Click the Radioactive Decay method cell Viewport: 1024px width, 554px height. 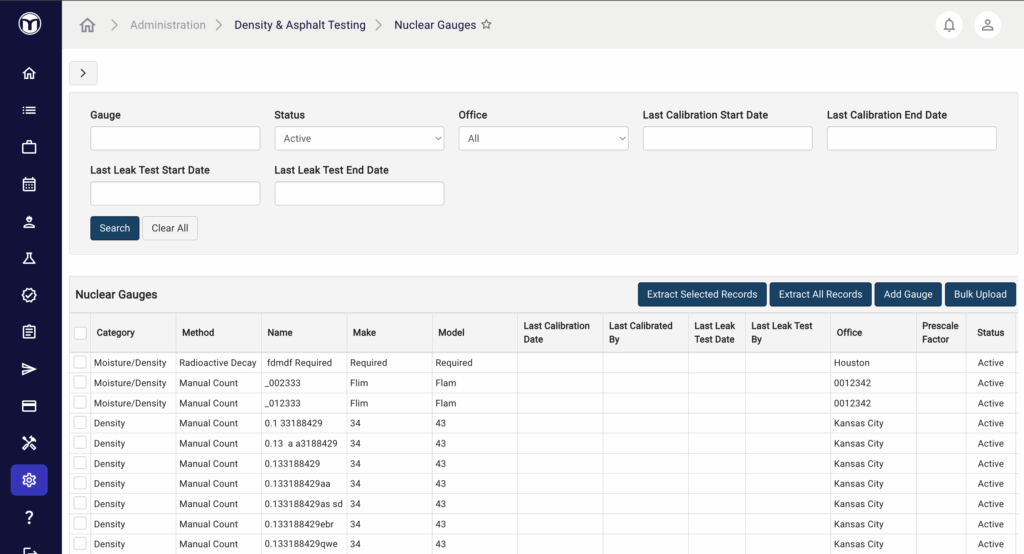pyautogui.click(x=217, y=363)
